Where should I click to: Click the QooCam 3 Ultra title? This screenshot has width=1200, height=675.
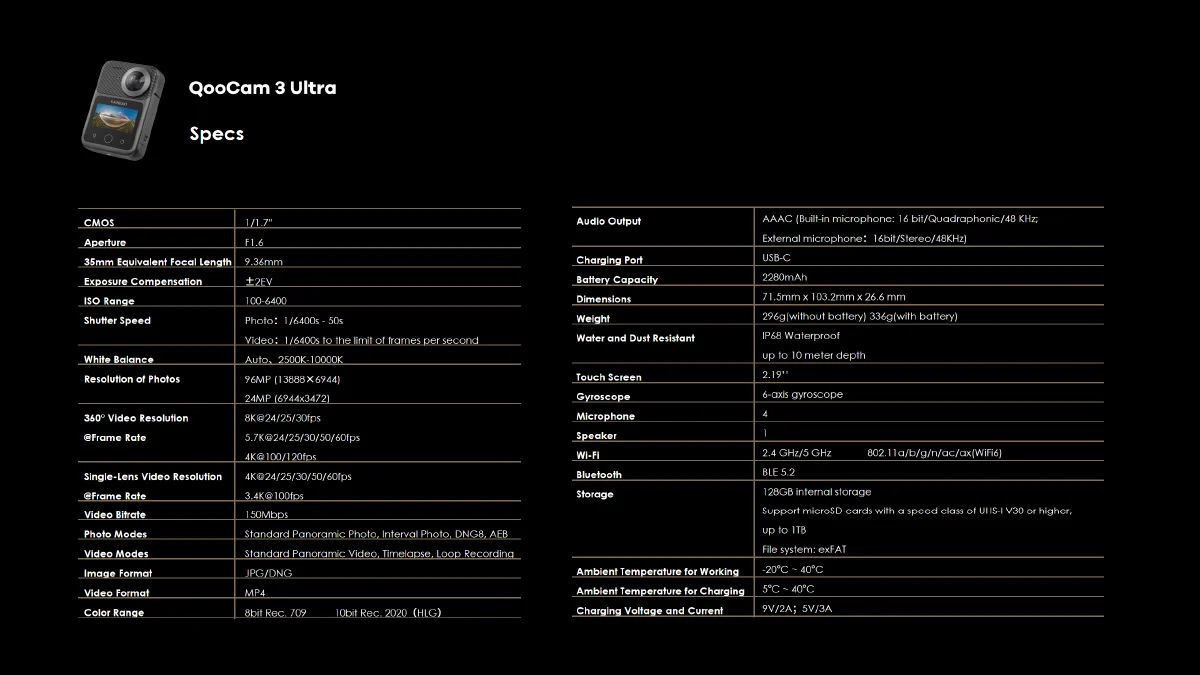point(262,88)
